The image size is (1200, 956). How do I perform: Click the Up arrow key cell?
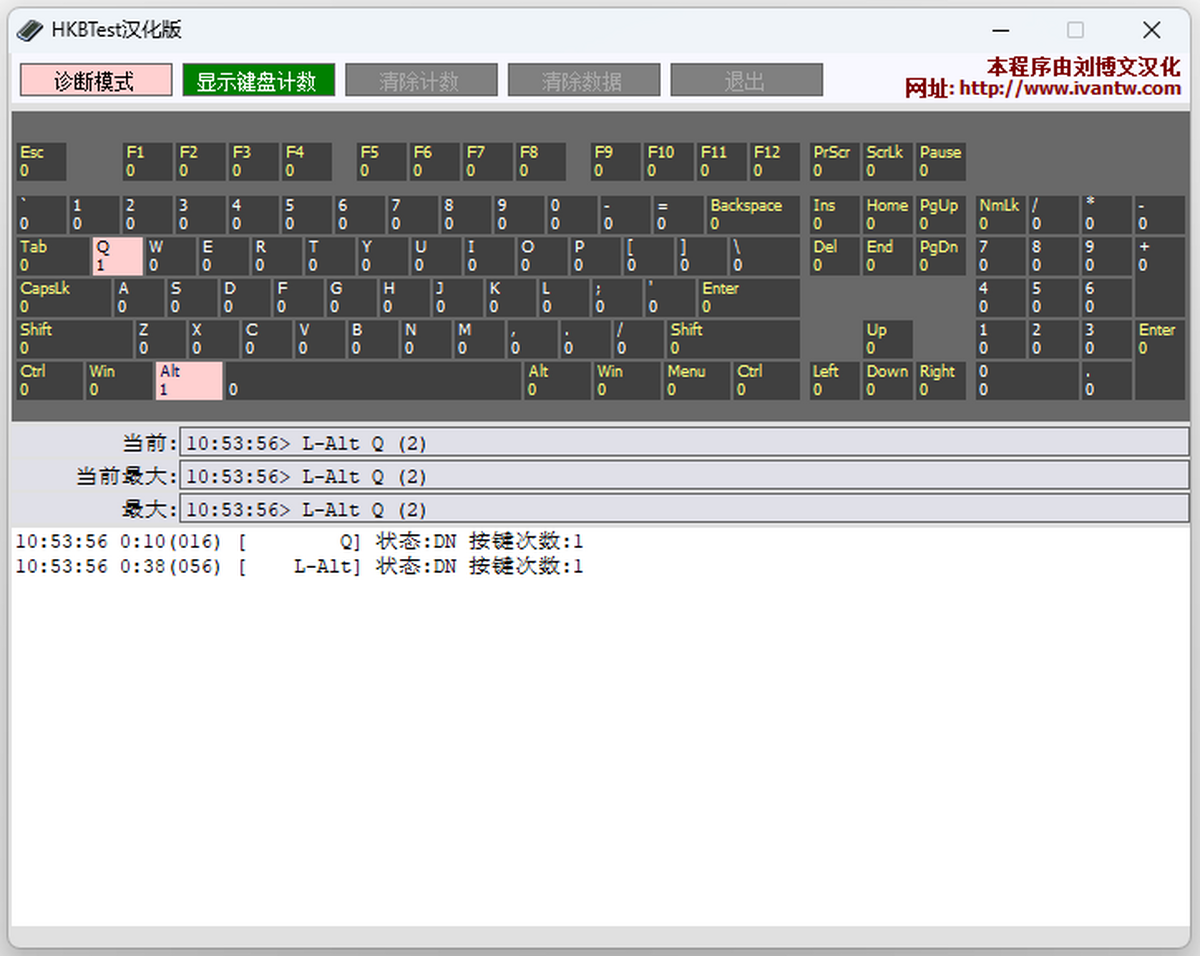(x=887, y=338)
